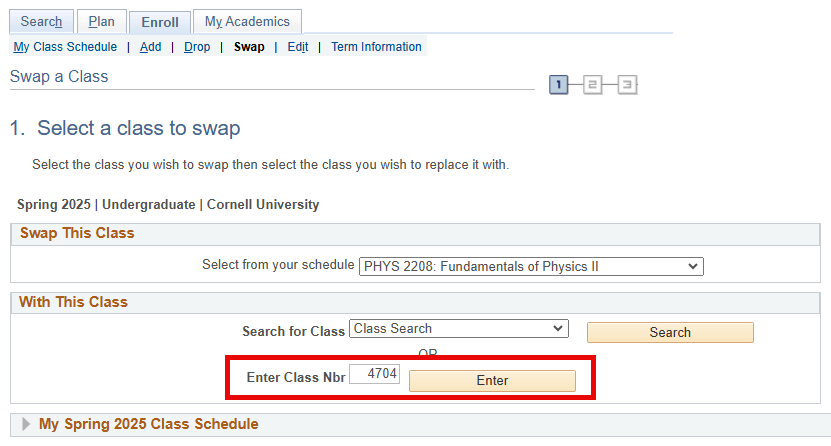831x446 pixels.
Task: Open the Search for Class dropdown
Action: 459,329
